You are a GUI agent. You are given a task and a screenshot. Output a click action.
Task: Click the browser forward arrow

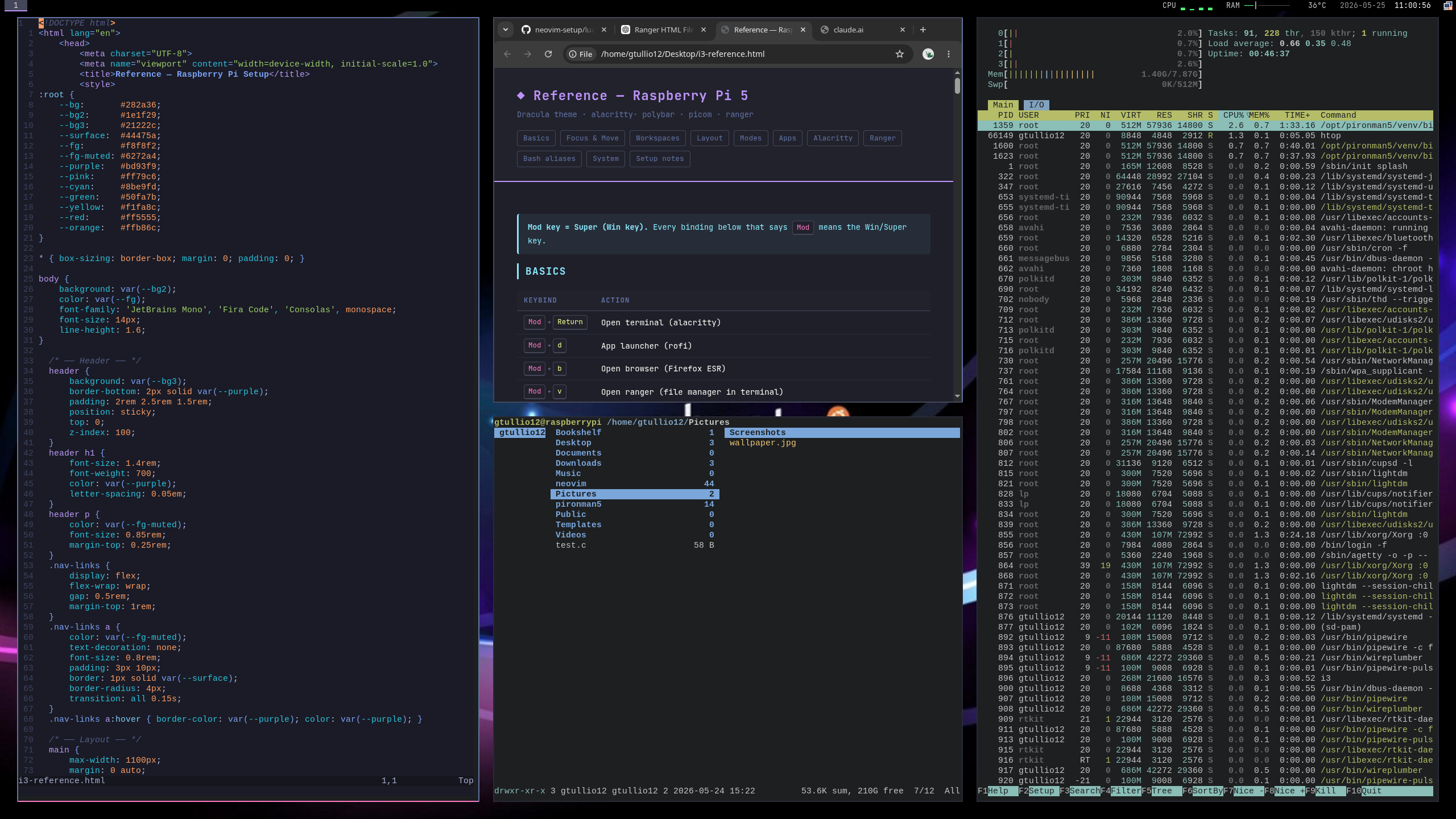tap(528, 54)
